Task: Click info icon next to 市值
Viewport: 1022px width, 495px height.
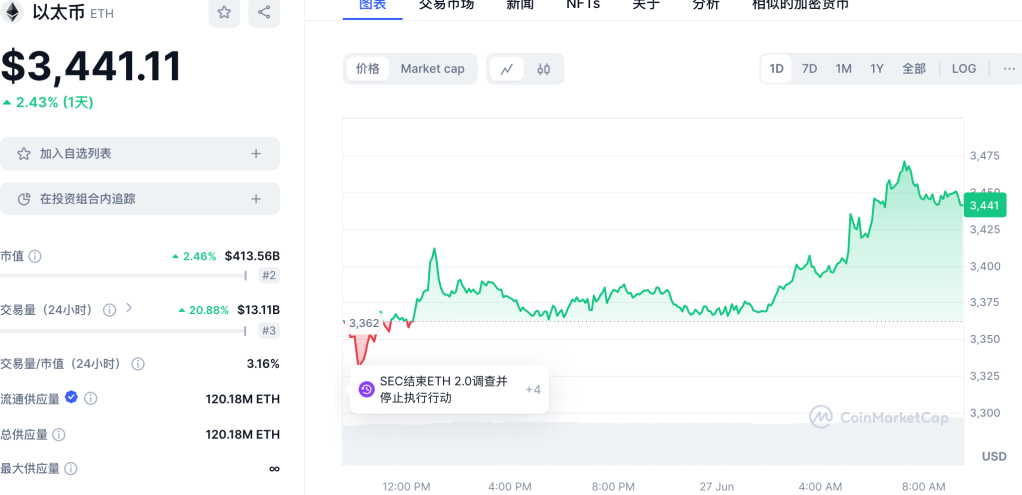Action: tap(35, 256)
